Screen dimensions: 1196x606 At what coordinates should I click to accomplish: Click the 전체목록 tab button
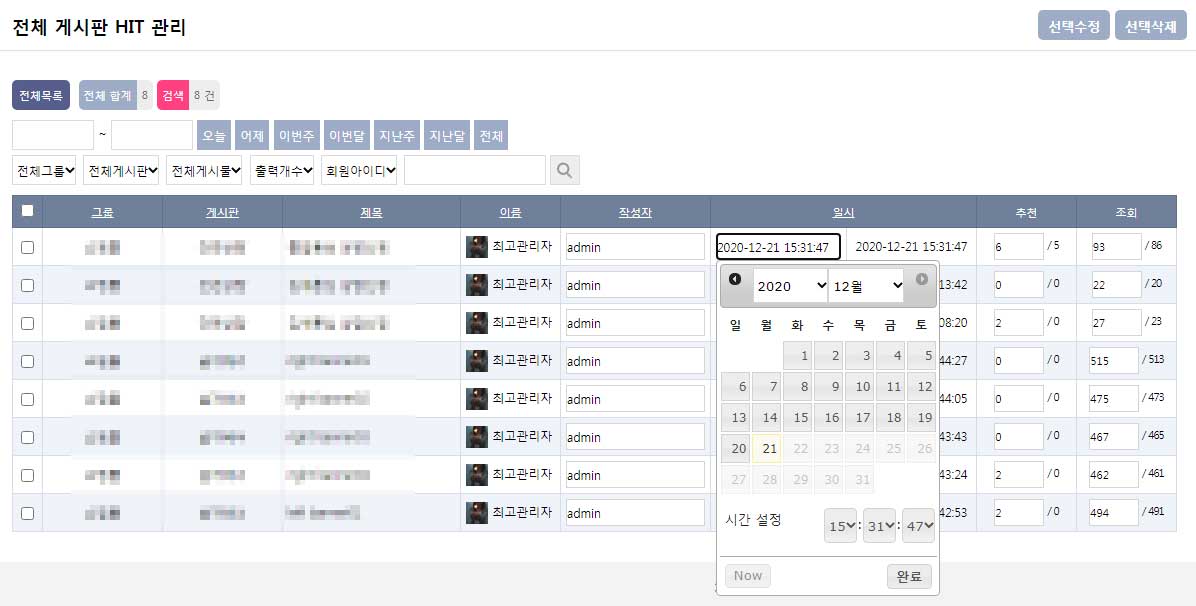pos(41,96)
